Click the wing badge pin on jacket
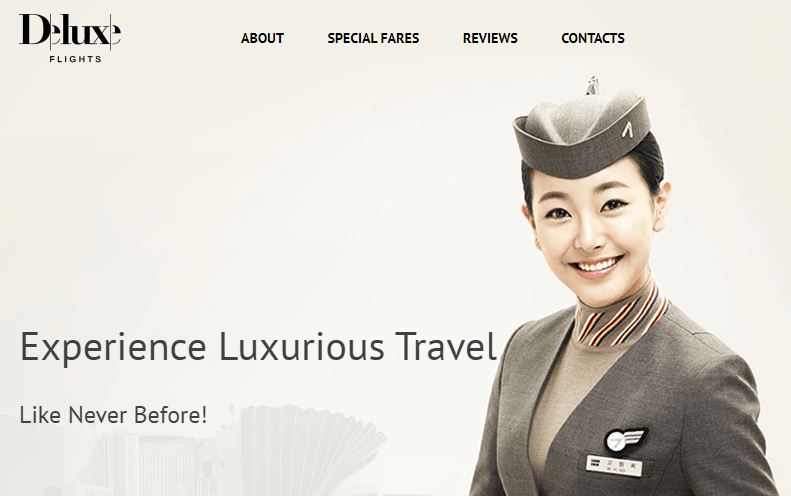Screen dimensions: 791x496 pyautogui.click(x=626, y=439)
